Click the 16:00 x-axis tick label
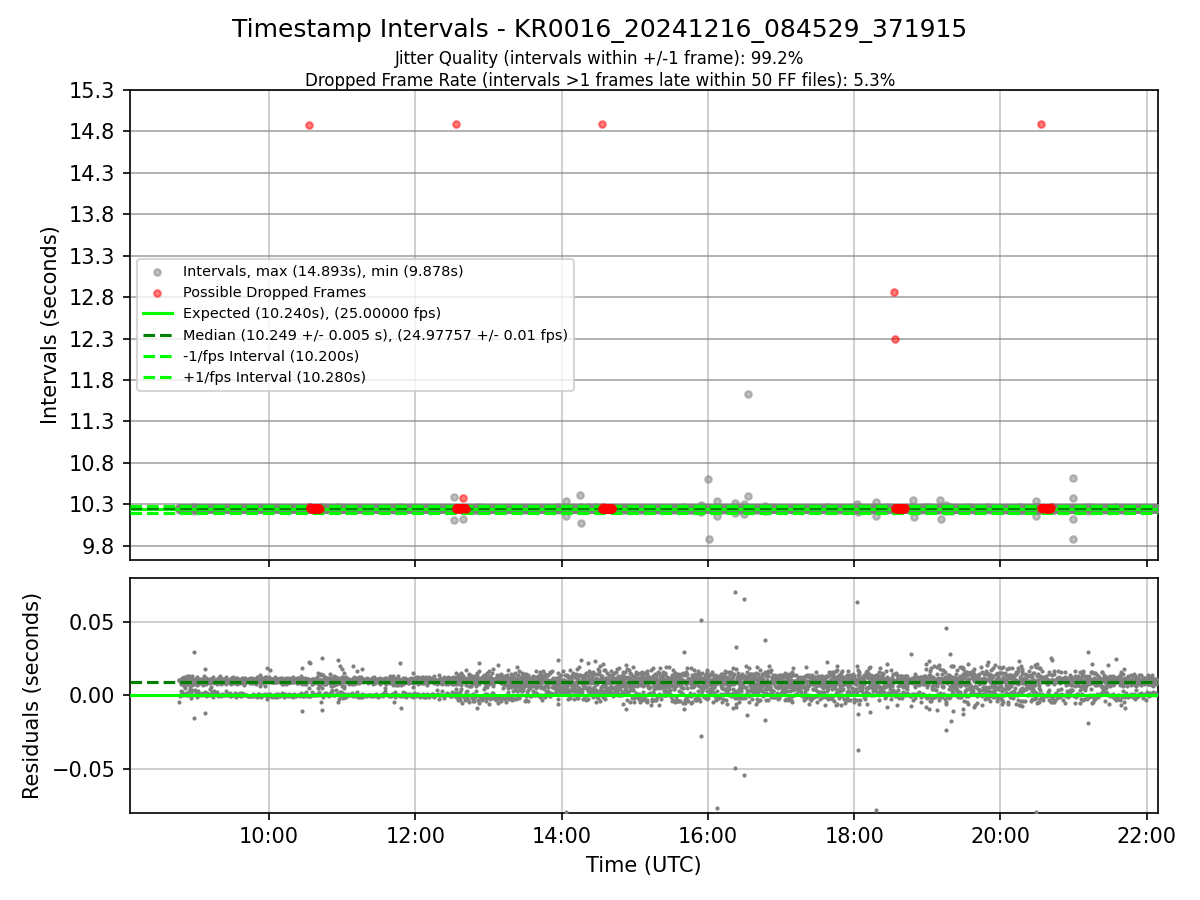 click(708, 836)
